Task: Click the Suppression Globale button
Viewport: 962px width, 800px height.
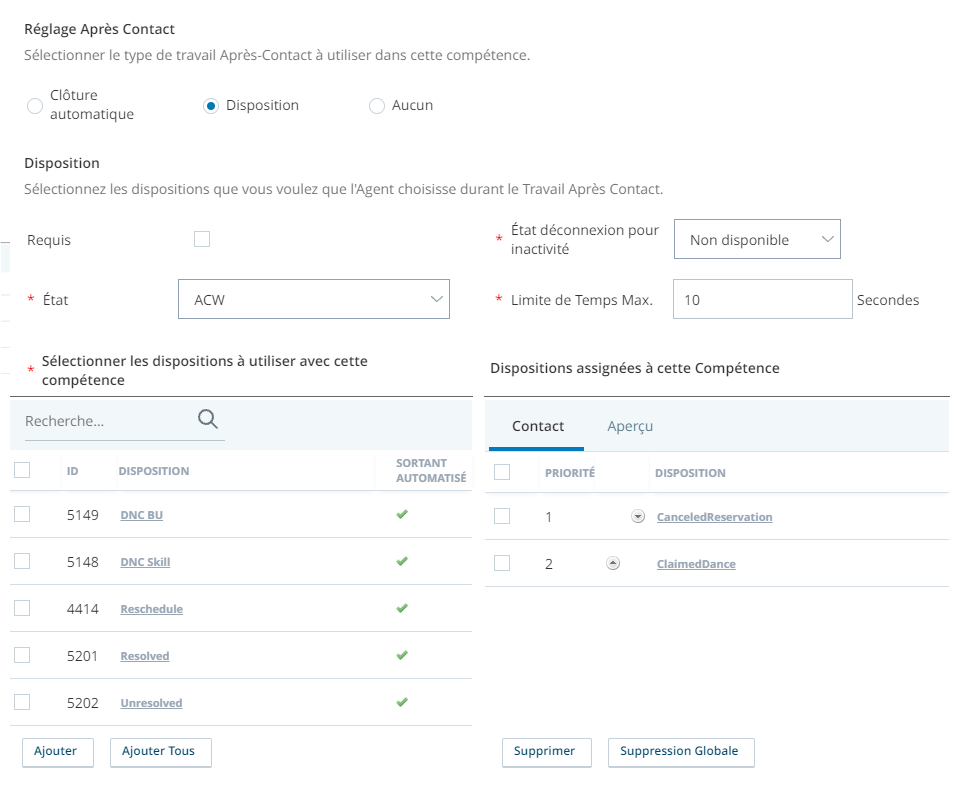Action: [681, 752]
